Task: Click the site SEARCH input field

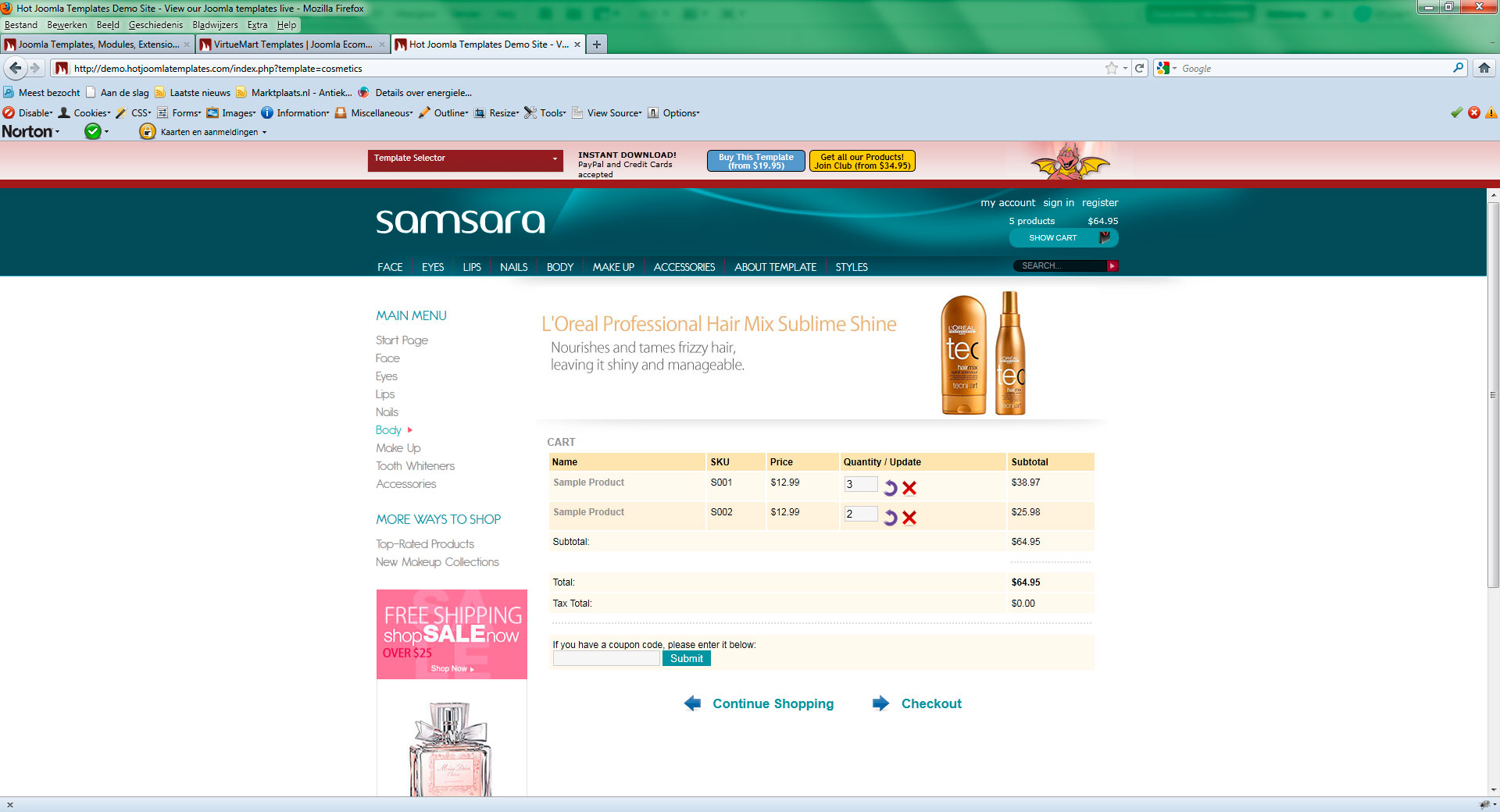Action: pos(1060,266)
